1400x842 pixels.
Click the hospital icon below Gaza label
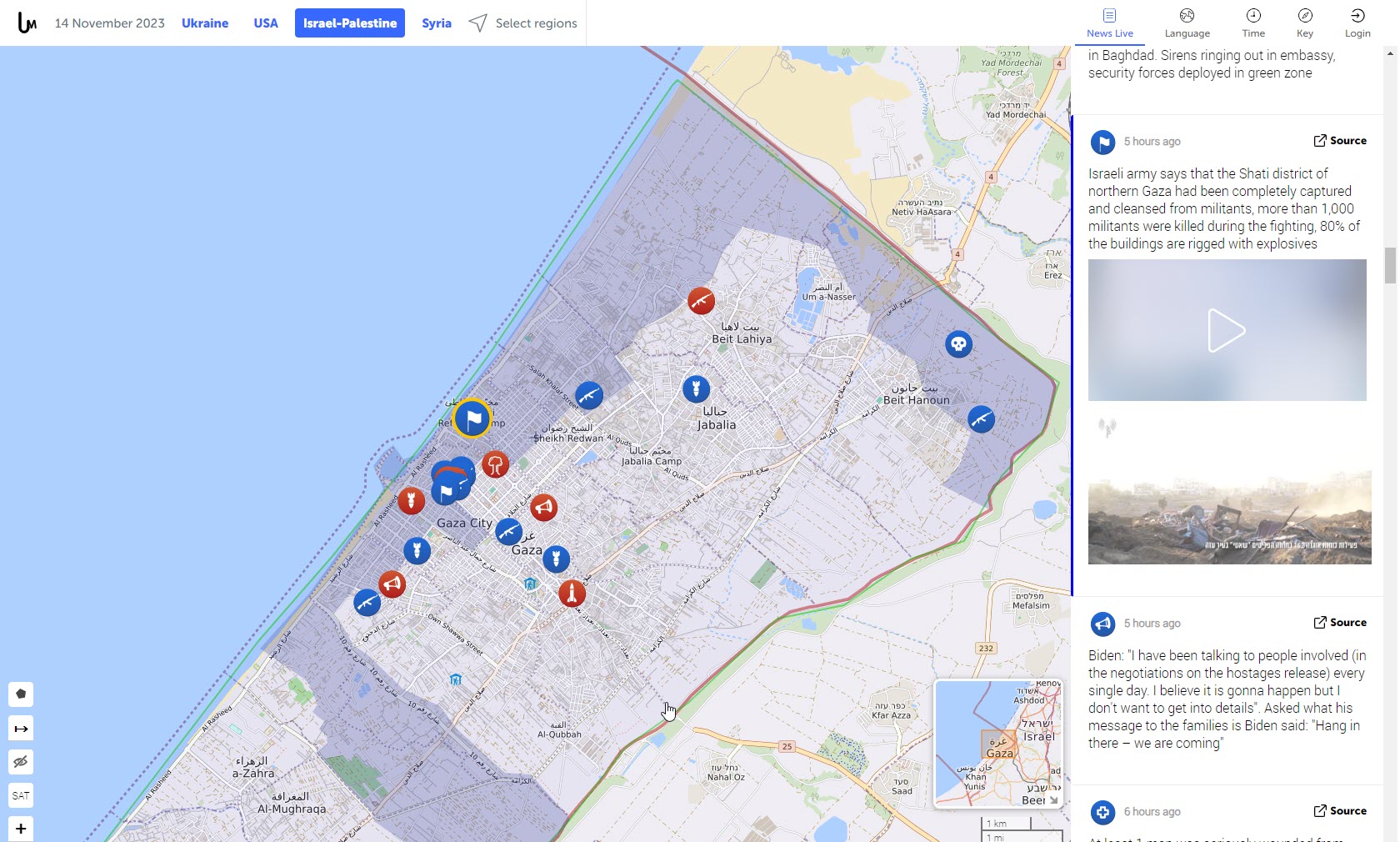[530, 584]
